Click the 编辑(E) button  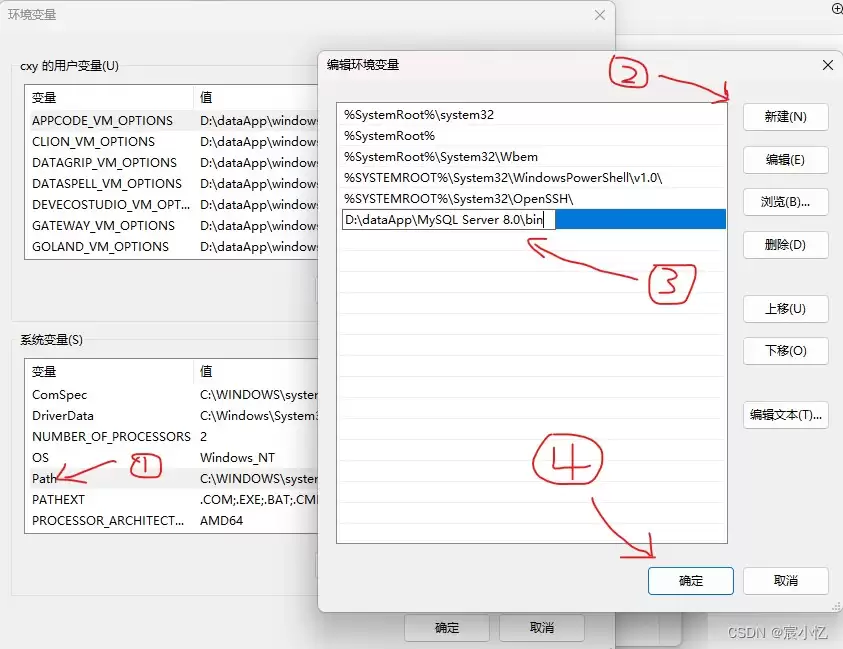tap(785, 160)
